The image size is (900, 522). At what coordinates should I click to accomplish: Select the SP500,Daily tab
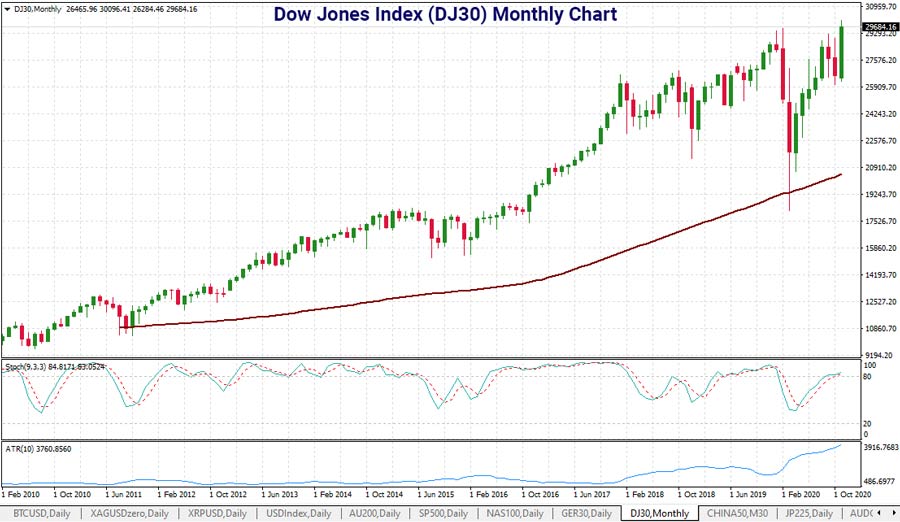coord(443,513)
